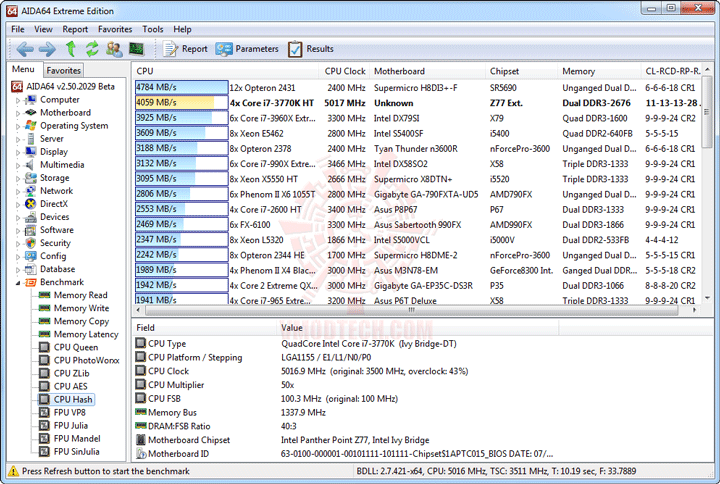This screenshot has height=484, width=720.
Task: Select the Storage drive icon
Action: tap(31, 178)
